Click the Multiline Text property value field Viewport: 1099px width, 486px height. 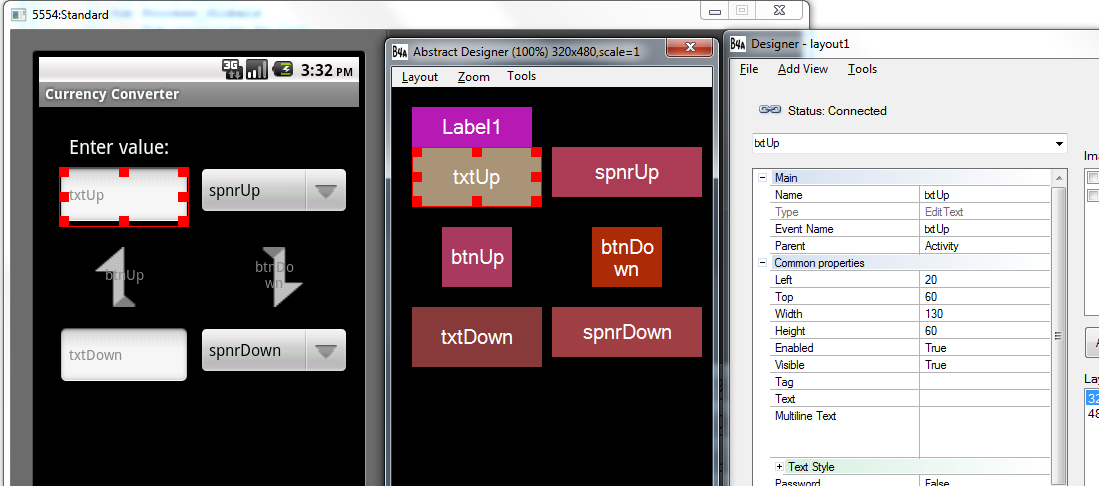985,433
